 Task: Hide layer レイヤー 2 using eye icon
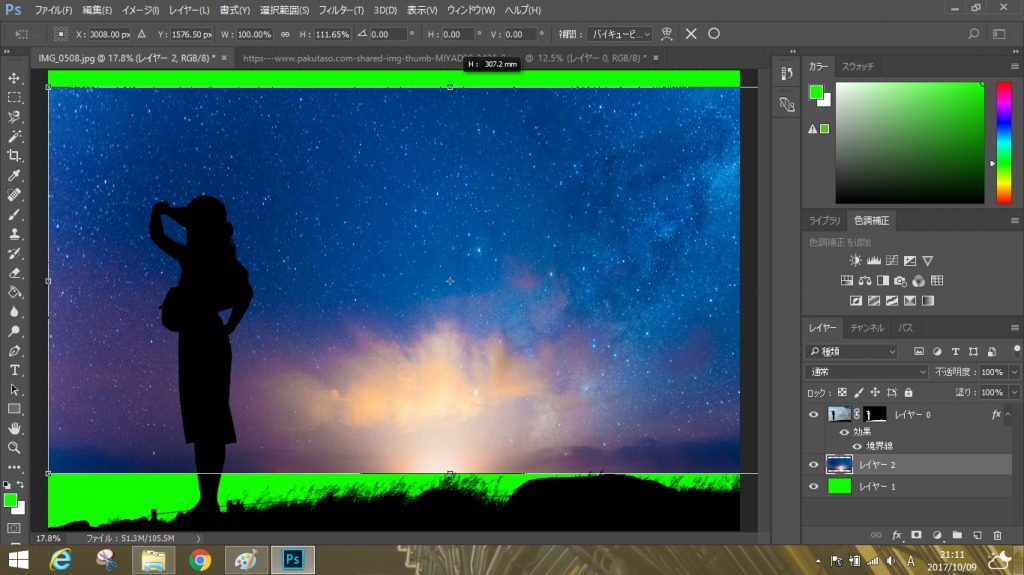click(x=813, y=465)
